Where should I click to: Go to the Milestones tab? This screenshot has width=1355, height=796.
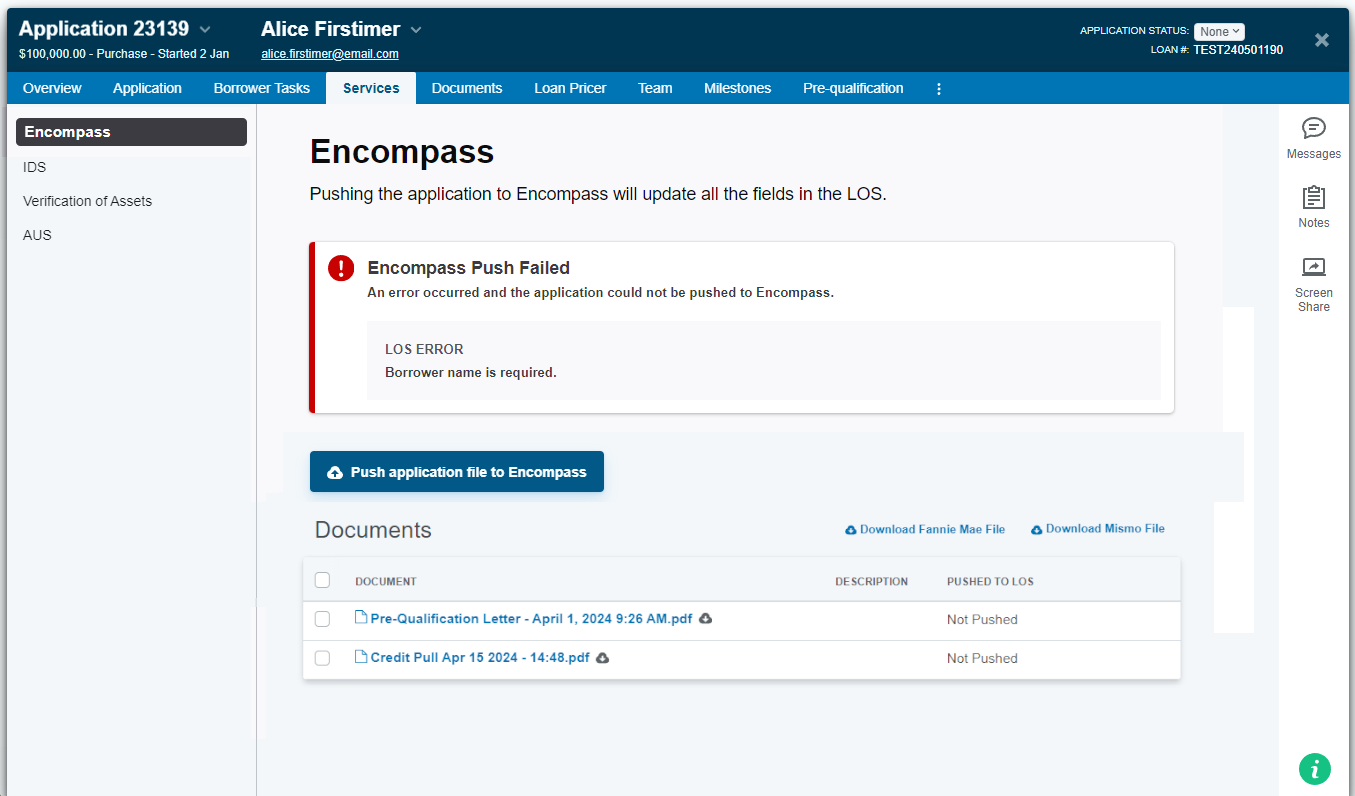(737, 88)
